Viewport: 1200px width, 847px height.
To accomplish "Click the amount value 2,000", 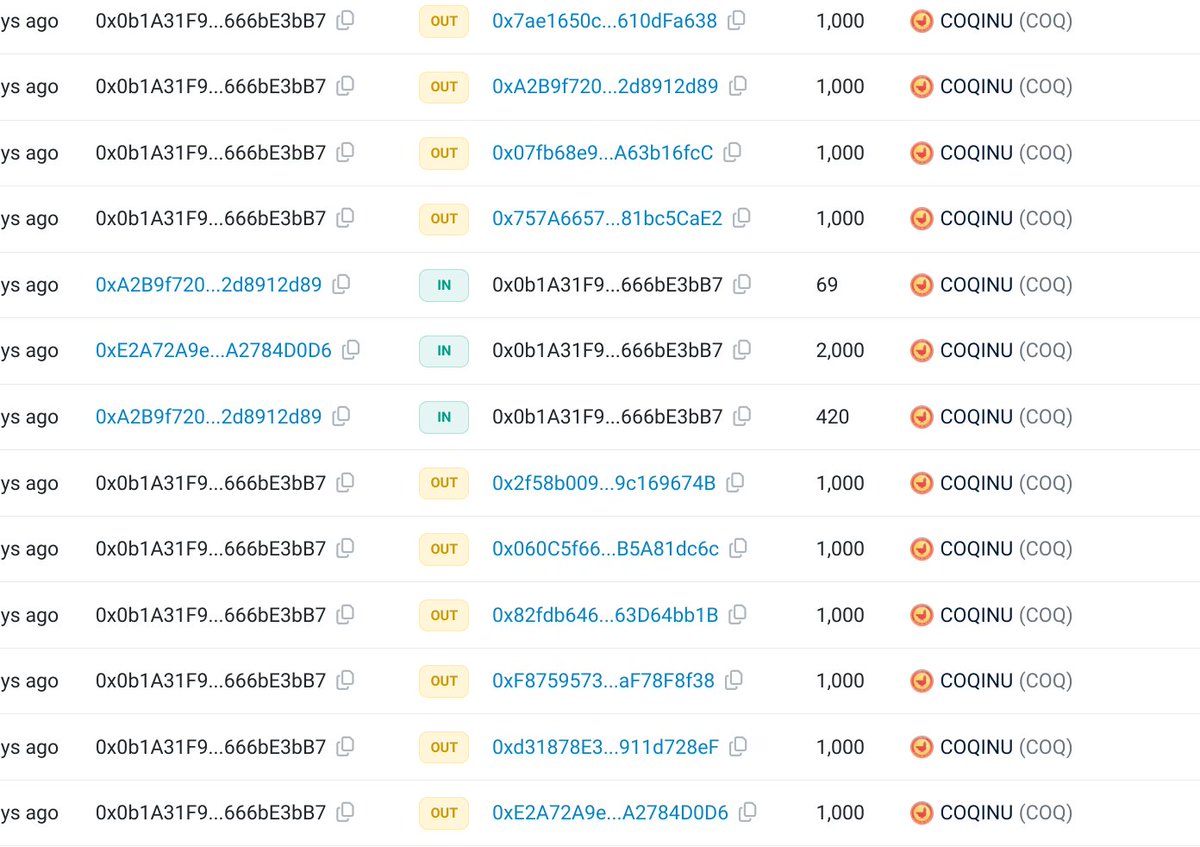I will click(841, 350).
